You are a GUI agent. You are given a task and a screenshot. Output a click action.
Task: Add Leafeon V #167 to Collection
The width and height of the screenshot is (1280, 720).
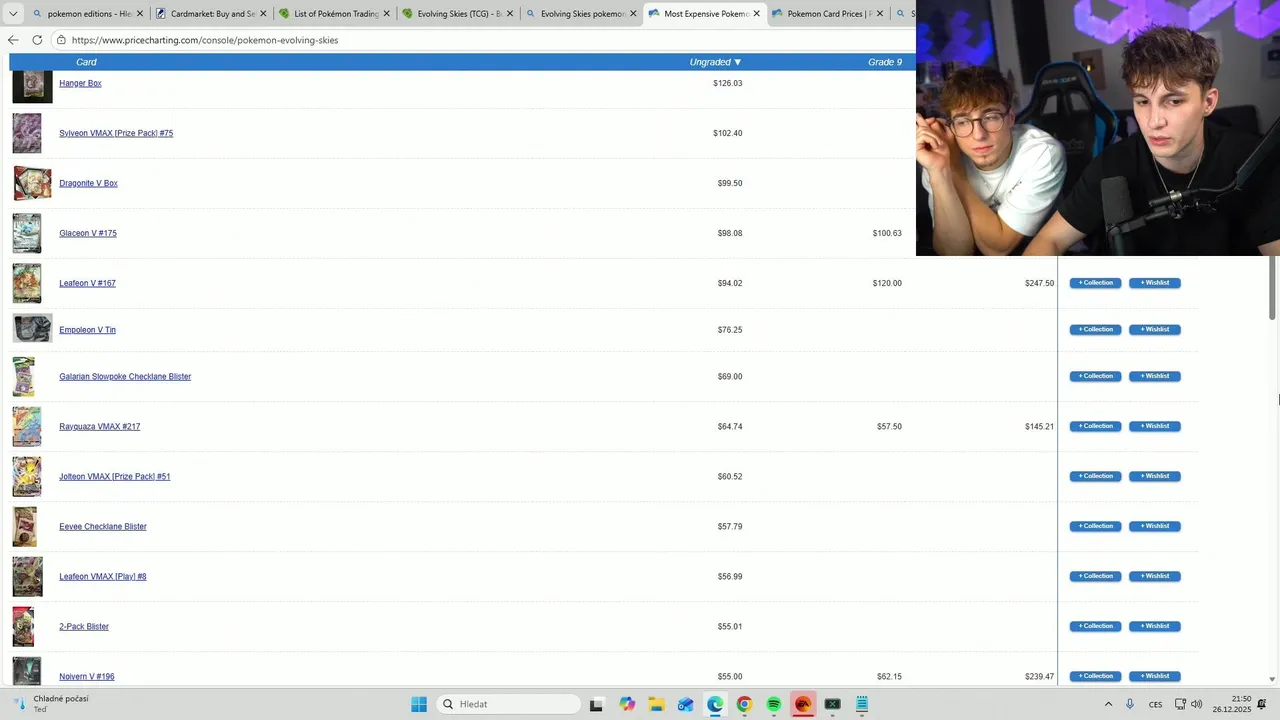1095,283
